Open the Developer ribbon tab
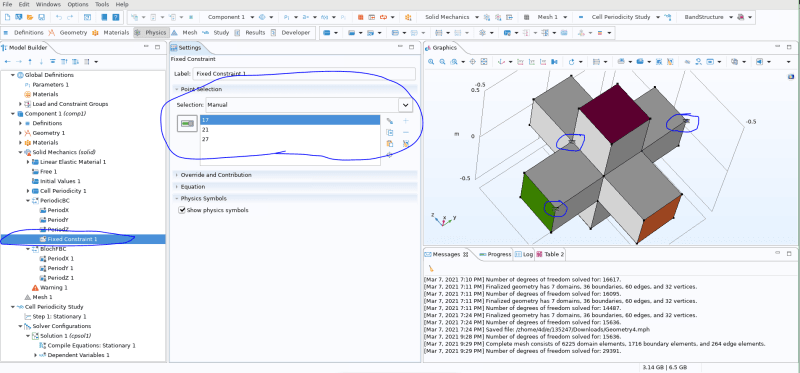 pyautogui.click(x=290, y=33)
